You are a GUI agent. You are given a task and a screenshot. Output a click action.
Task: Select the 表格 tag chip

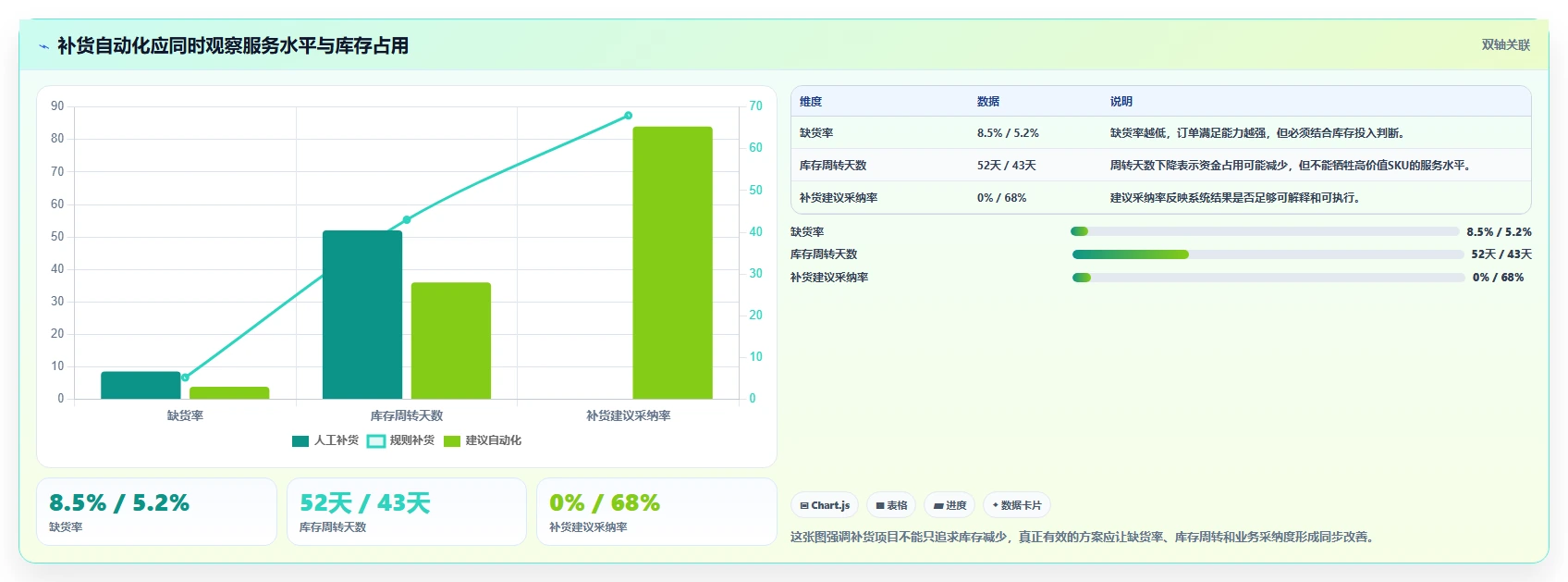click(x=891, y=505)
